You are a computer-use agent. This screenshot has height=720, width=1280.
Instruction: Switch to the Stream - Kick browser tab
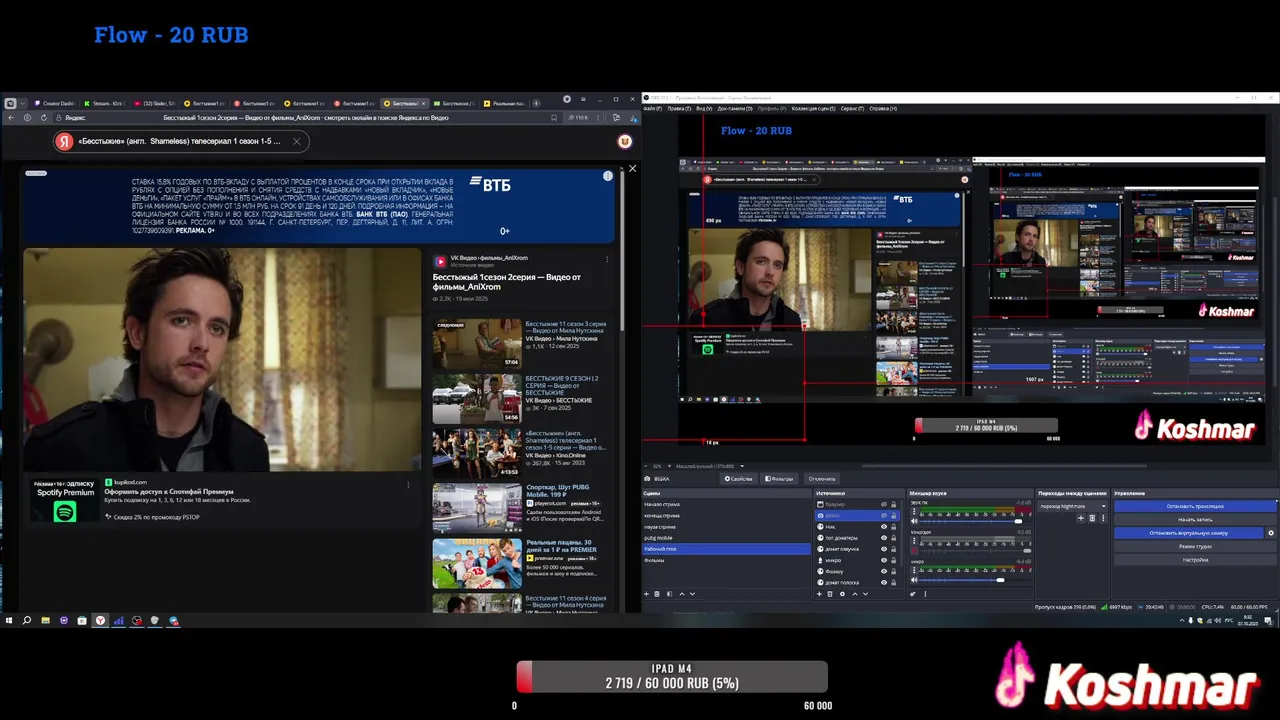point(105,103)
